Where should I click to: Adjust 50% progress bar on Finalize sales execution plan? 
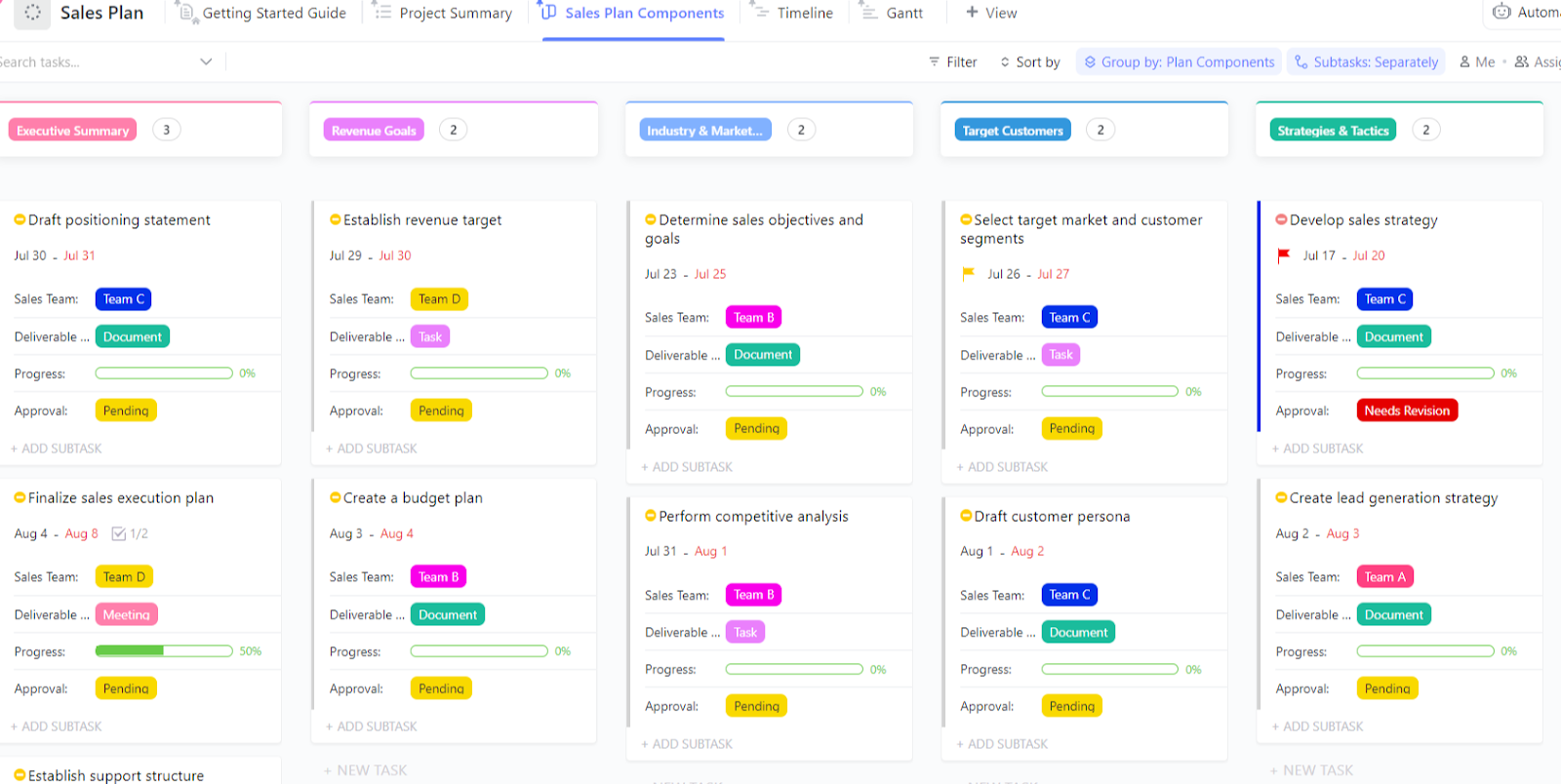[x=164, y=651]
